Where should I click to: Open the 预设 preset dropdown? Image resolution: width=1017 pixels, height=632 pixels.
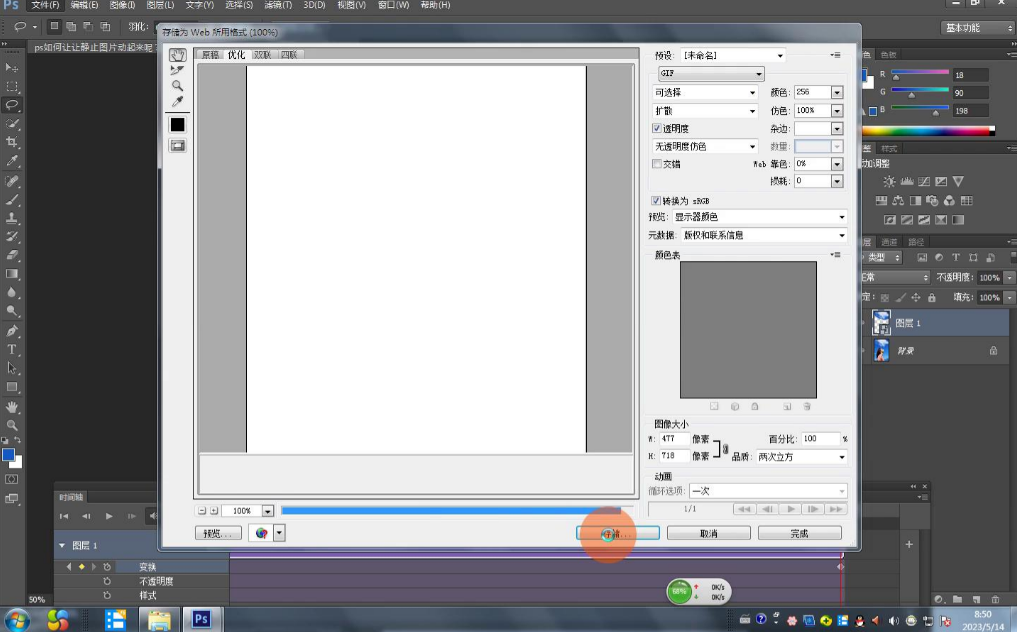pyautogui.click(x=733, y=55)
